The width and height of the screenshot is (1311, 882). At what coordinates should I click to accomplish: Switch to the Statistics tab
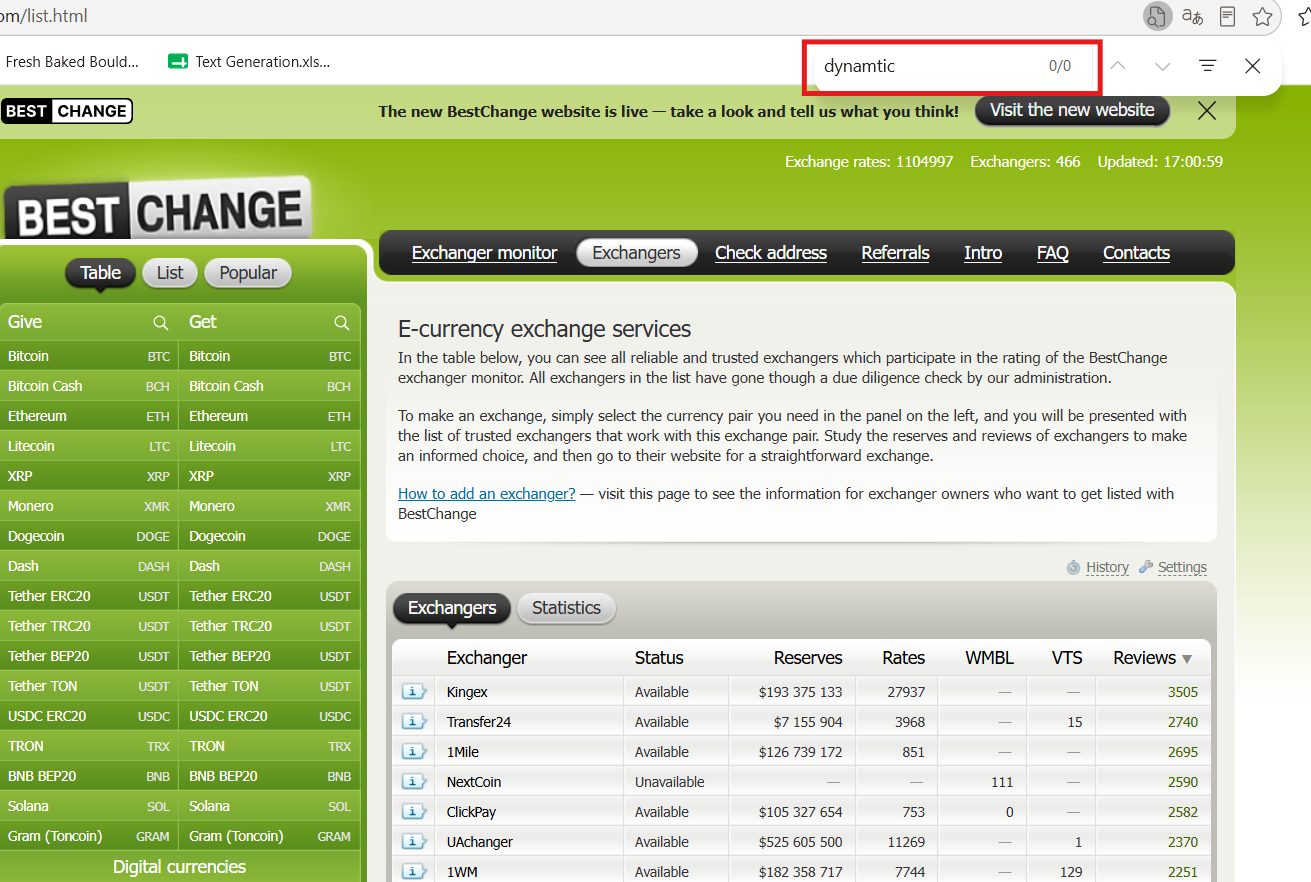(566, 608)
